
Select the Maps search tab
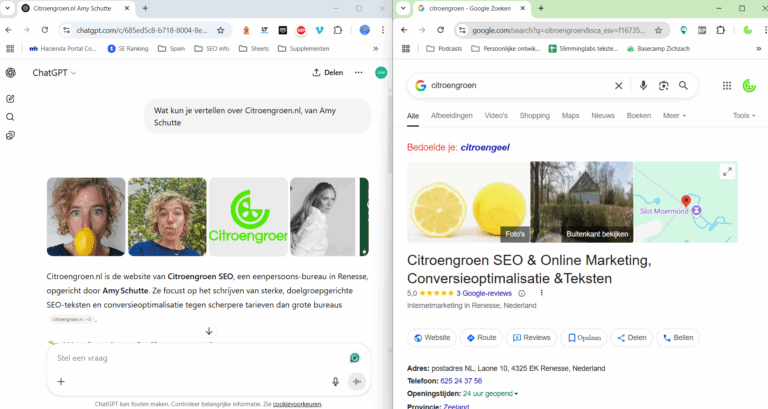570,116
